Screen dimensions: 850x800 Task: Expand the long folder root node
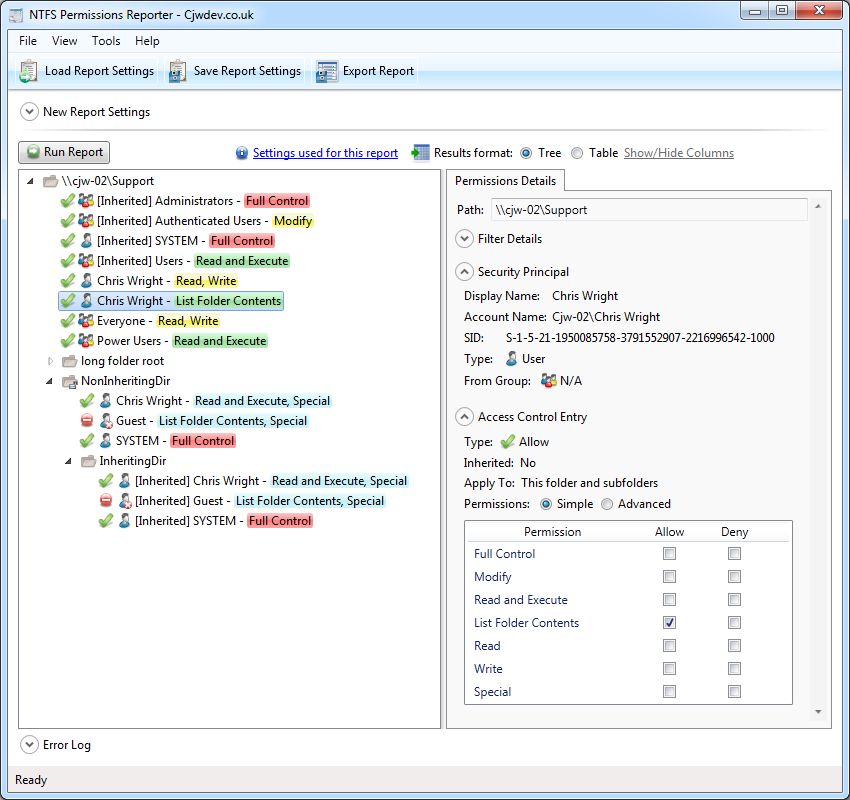point(50,361)
